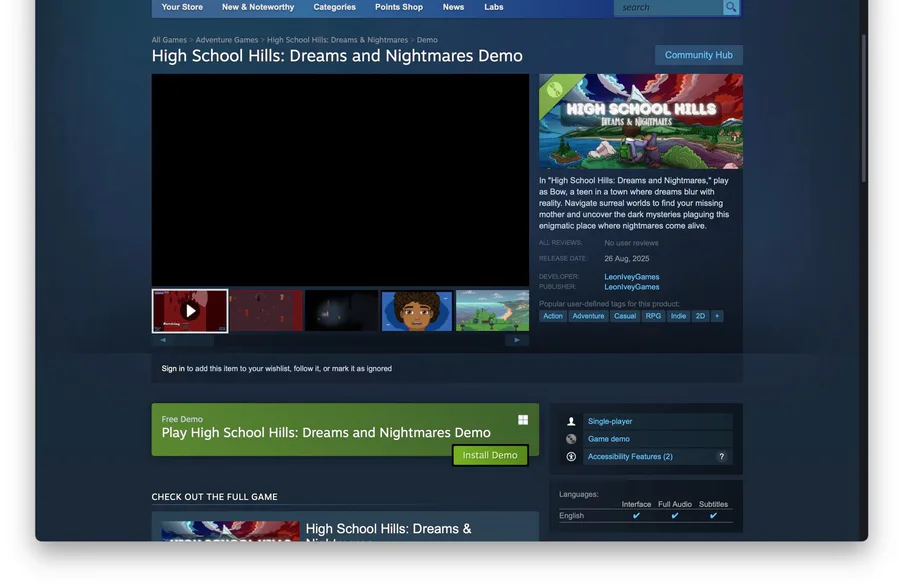This screenshot has width=900, height=588.
Task: View the green landscape screenshot thumbnail
Action: [492, 311]
